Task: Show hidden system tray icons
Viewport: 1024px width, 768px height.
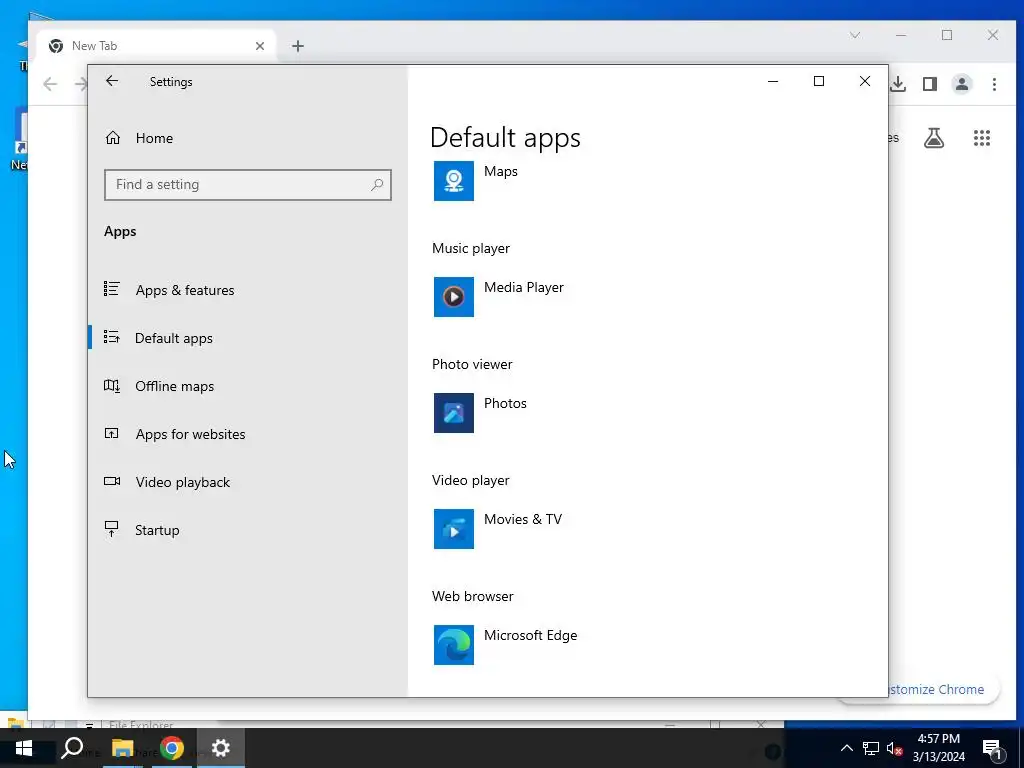Action: (846, 748)
